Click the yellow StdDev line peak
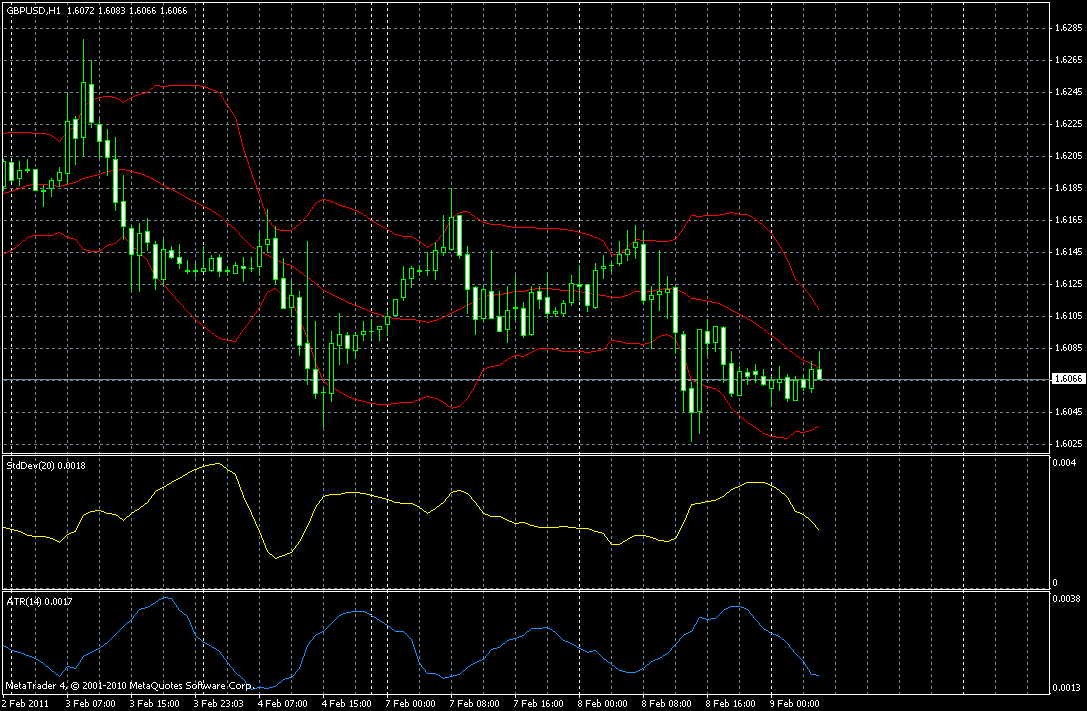This screenshot has width=1087, height=711. (x=218, y=463)
